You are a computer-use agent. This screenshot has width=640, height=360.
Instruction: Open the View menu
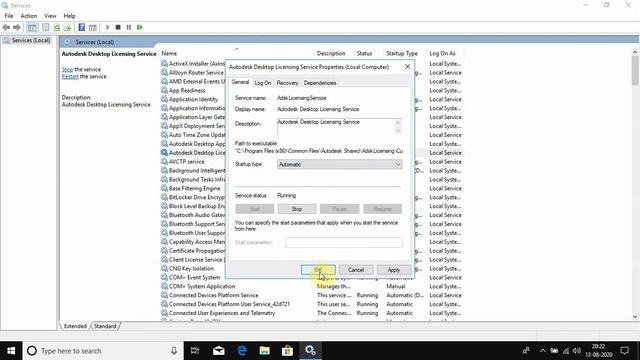[50, 16]
